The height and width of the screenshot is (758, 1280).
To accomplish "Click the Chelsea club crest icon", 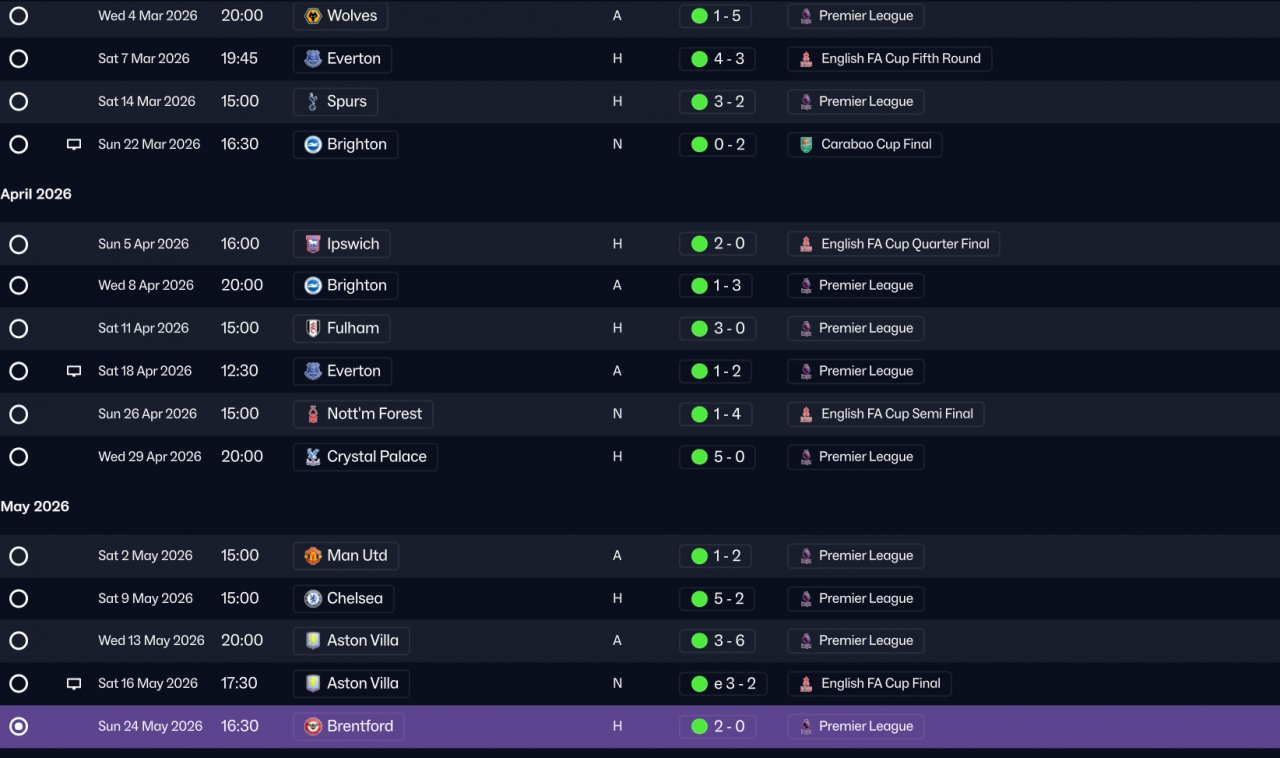I will (313, 599).
